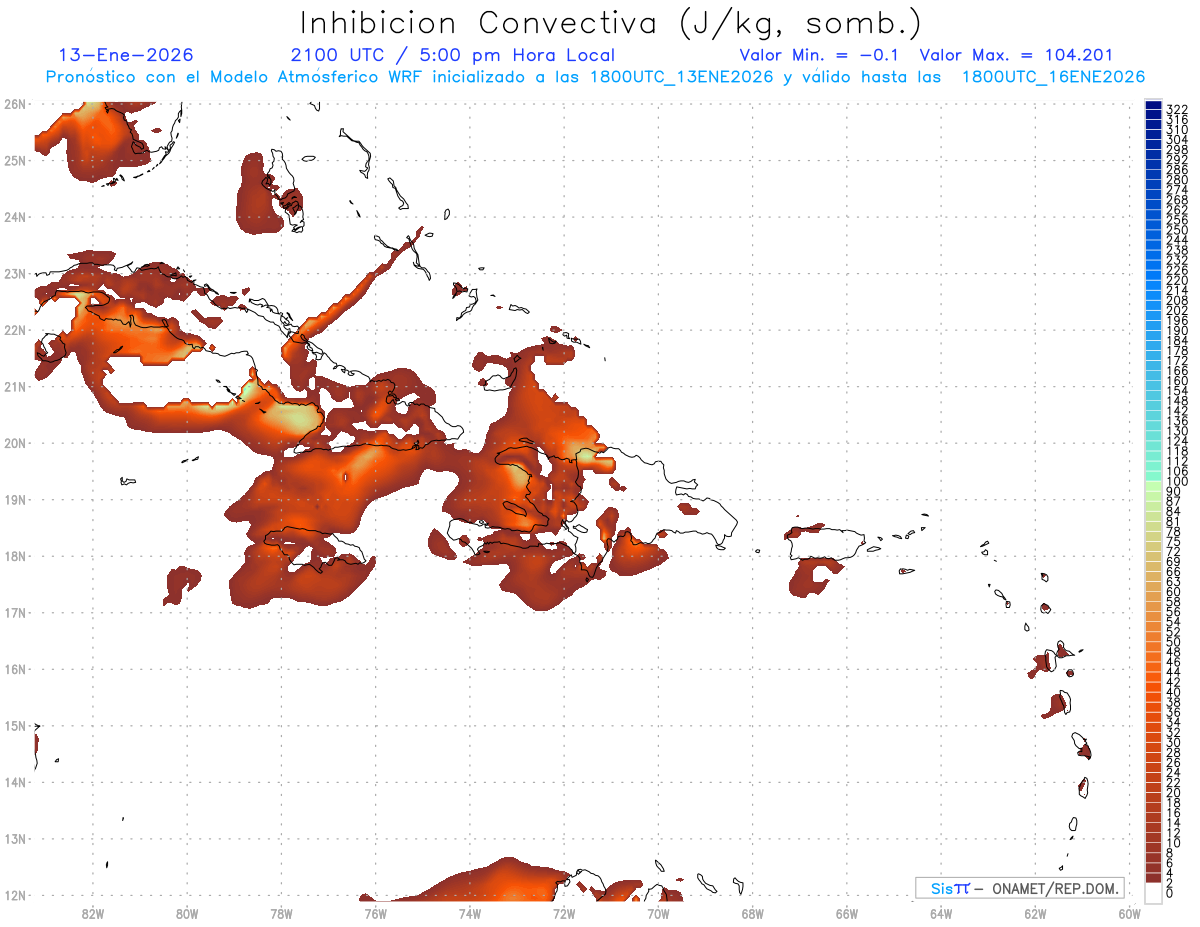Click the 'ONAMET/REP.DOM.' credit box
Viewport: 1200px width, 927px height.
[x=1020, y=888]
